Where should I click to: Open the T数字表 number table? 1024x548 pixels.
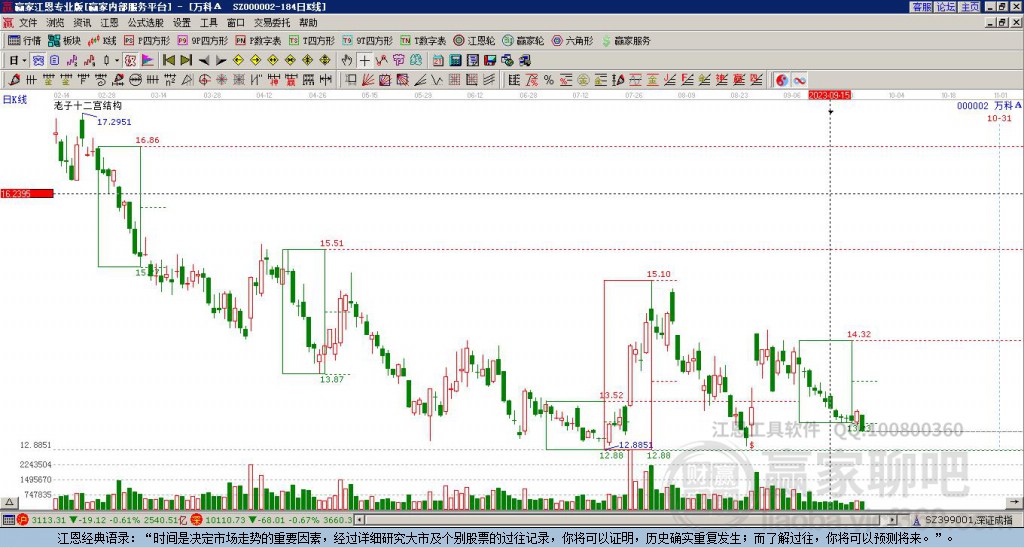(423, 40)
